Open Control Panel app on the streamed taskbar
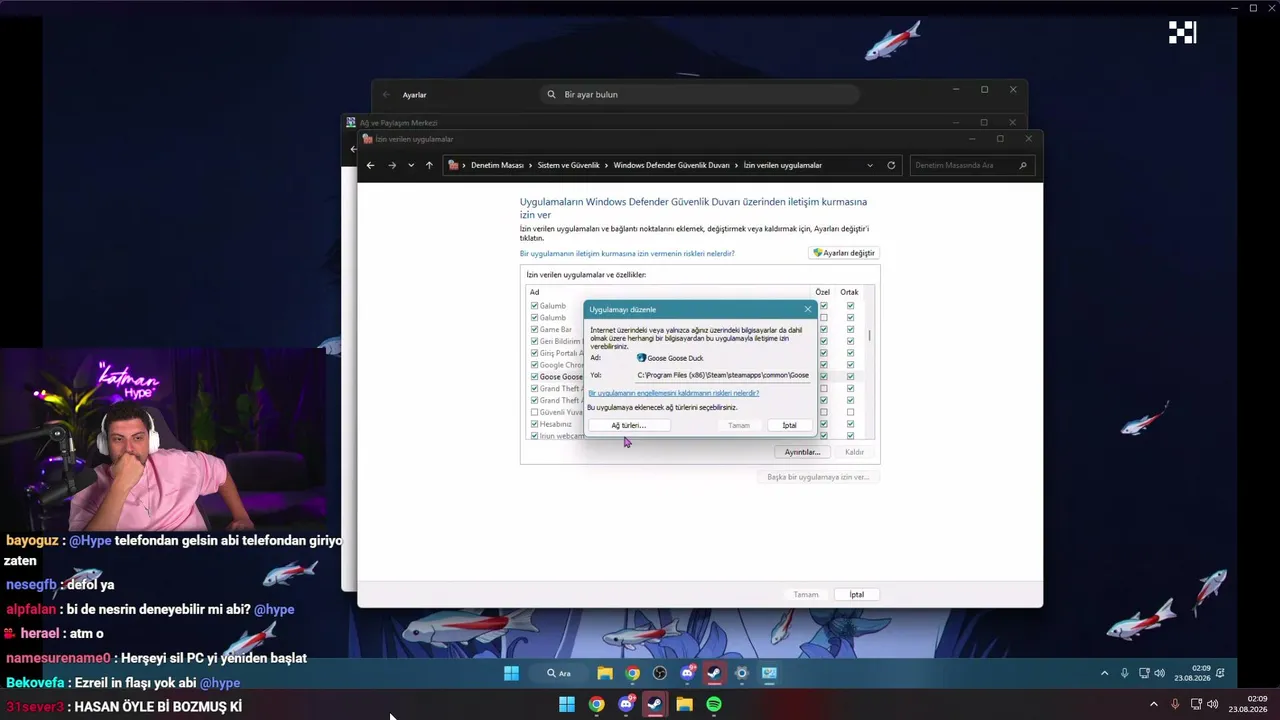The image size is (1280, 720). coord(769,673)
